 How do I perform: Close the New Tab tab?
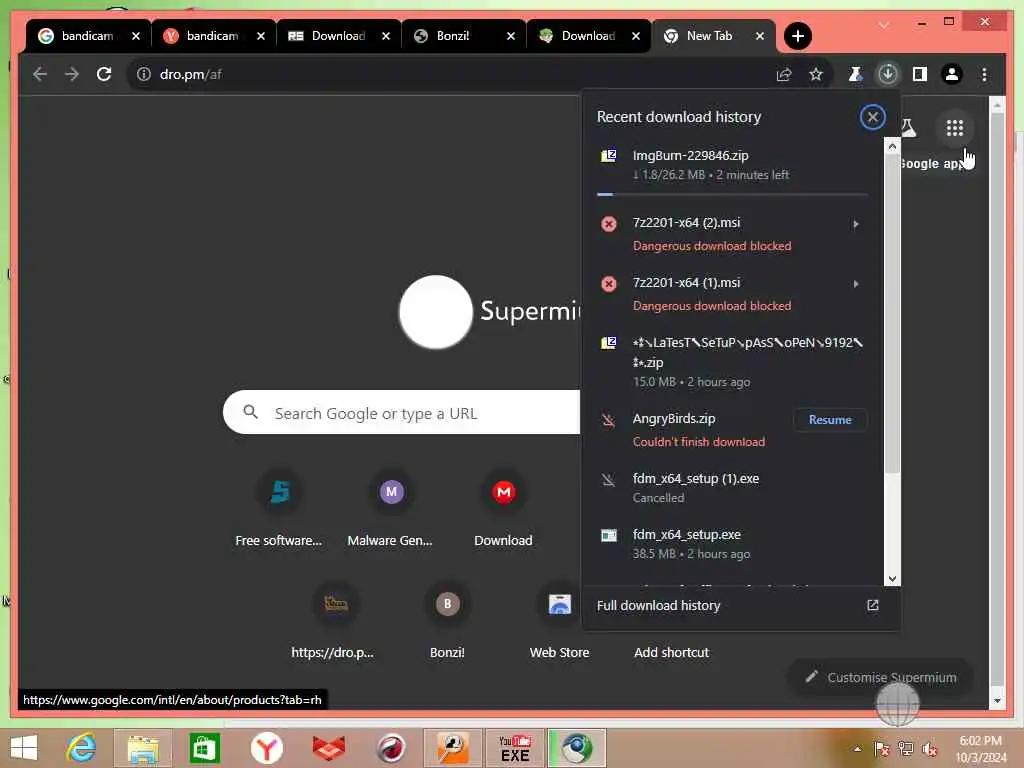tap(760, 36)
